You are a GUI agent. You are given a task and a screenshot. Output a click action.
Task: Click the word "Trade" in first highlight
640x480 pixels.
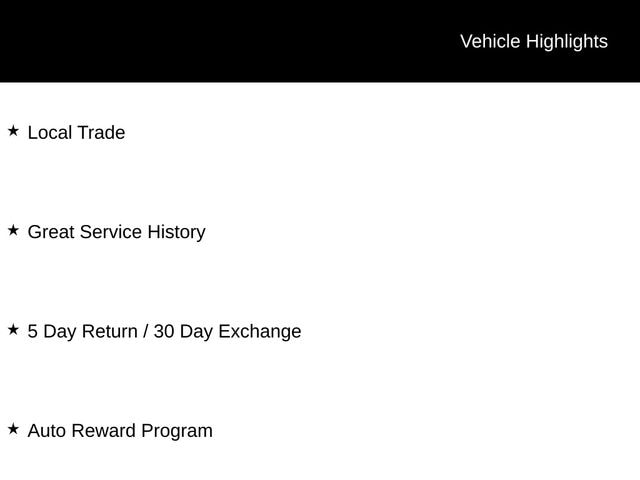point(101,132)
